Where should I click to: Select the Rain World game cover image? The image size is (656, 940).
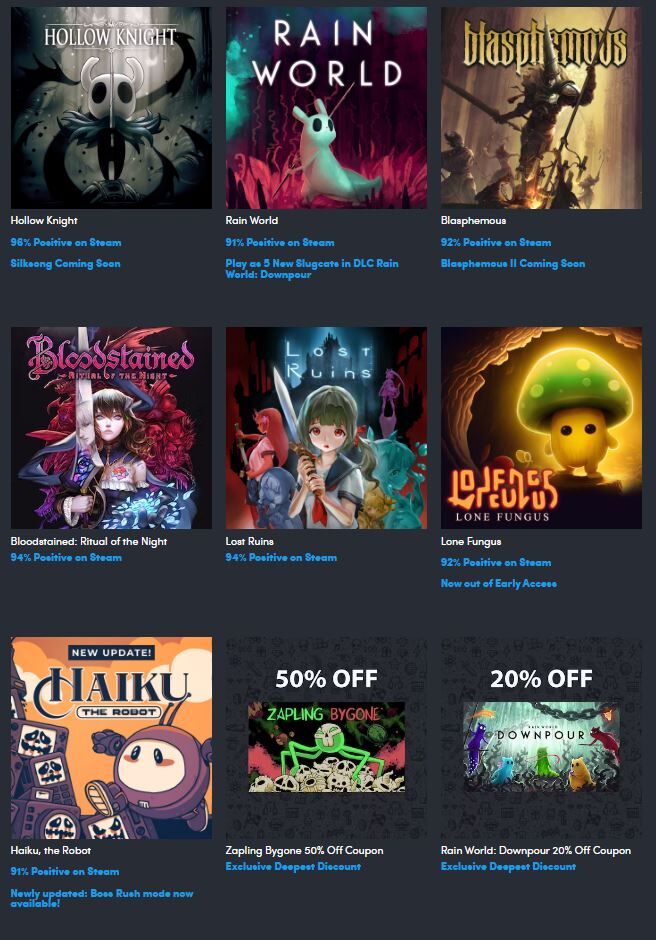(x=326, y=108)
